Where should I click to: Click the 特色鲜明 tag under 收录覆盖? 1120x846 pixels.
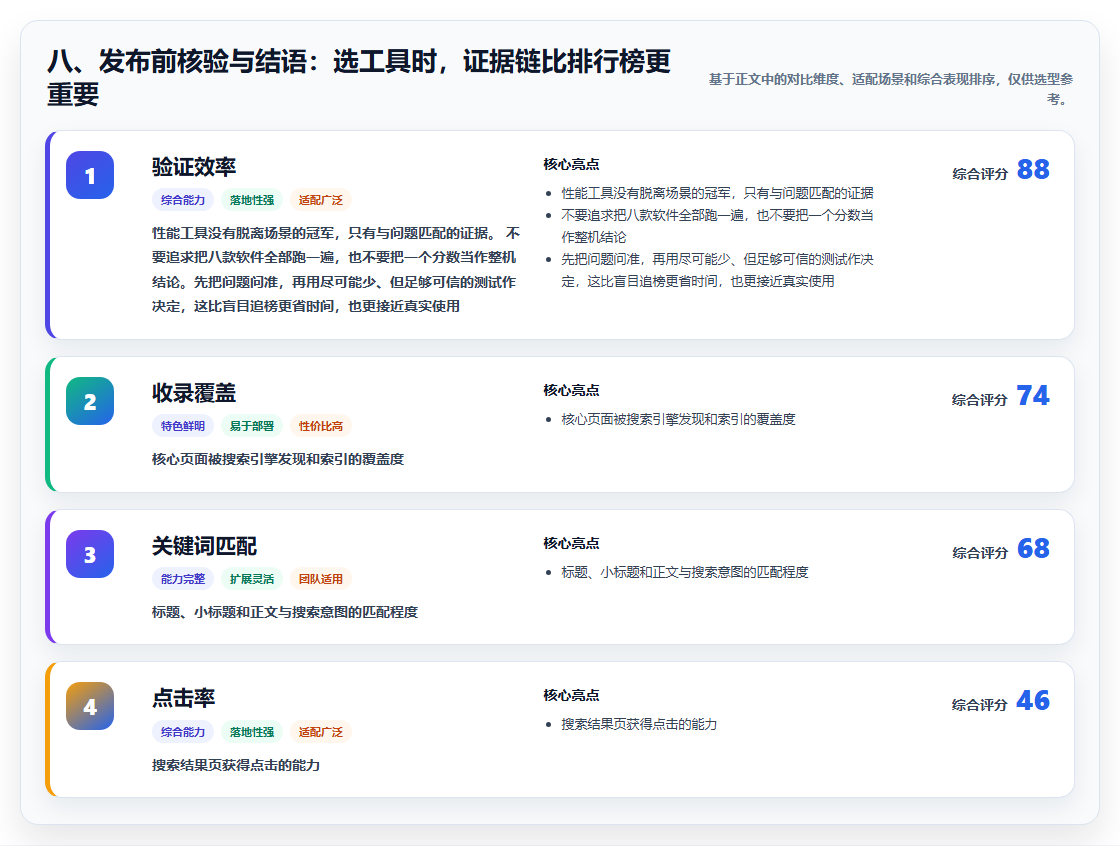(183, 426)
